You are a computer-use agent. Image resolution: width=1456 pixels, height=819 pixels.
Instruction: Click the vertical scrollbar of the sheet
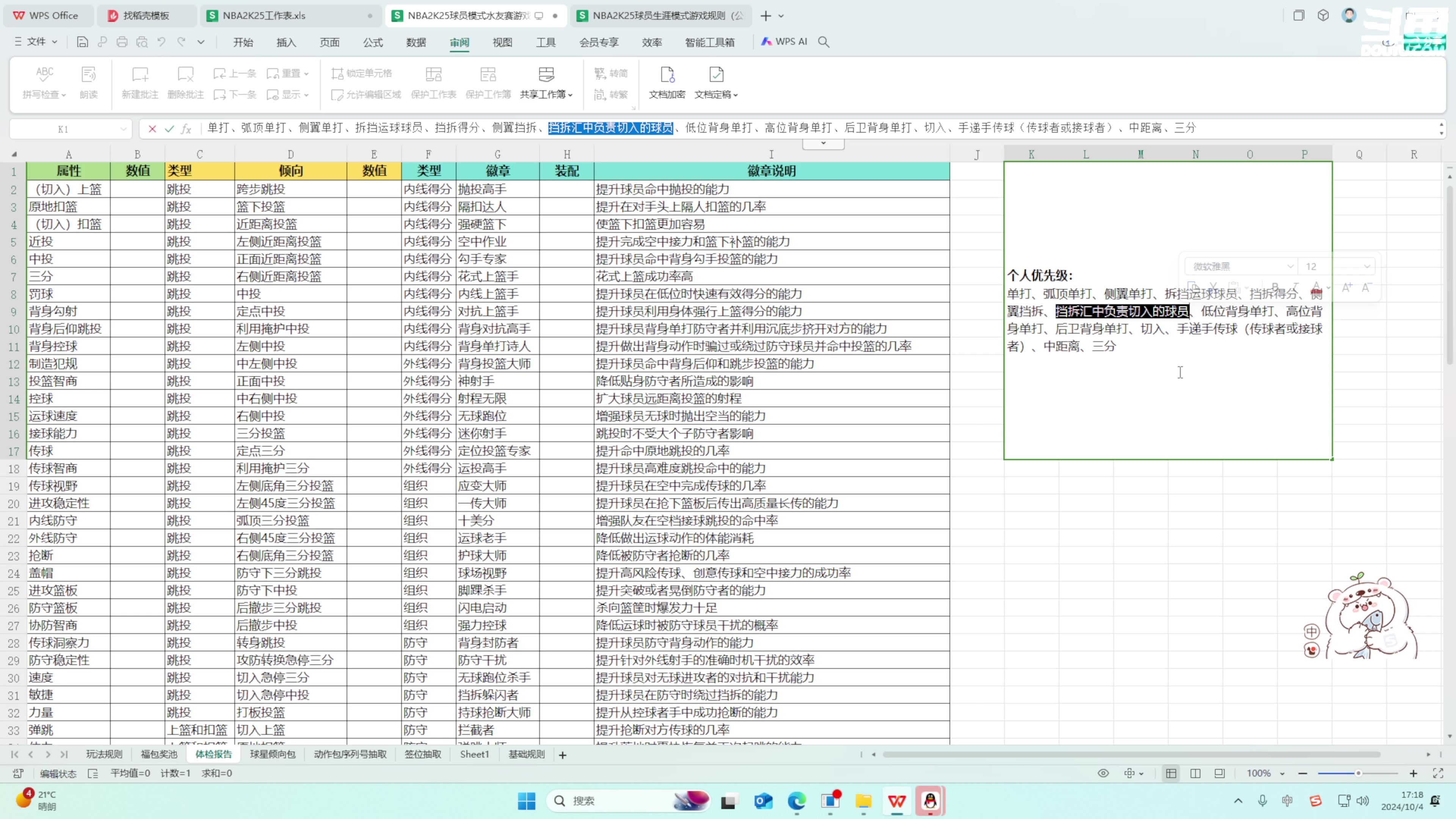pyautogui.click(x=1450, y=276)
